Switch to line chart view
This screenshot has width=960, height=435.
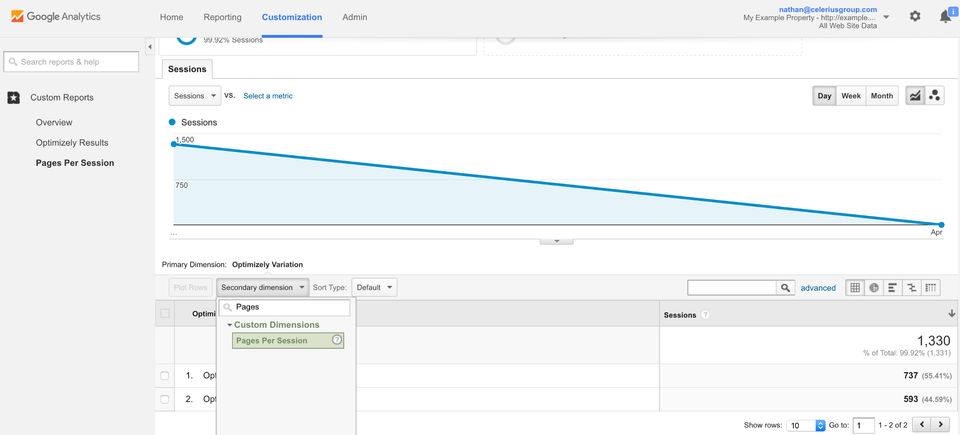coord(915,96)
